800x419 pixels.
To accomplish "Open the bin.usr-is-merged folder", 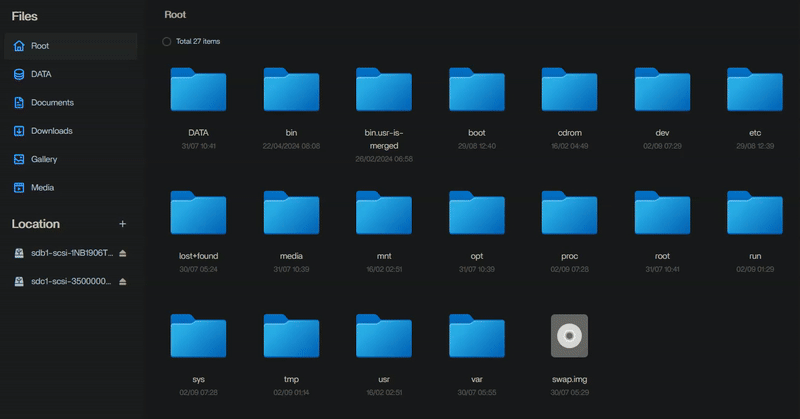I will 384,90.
